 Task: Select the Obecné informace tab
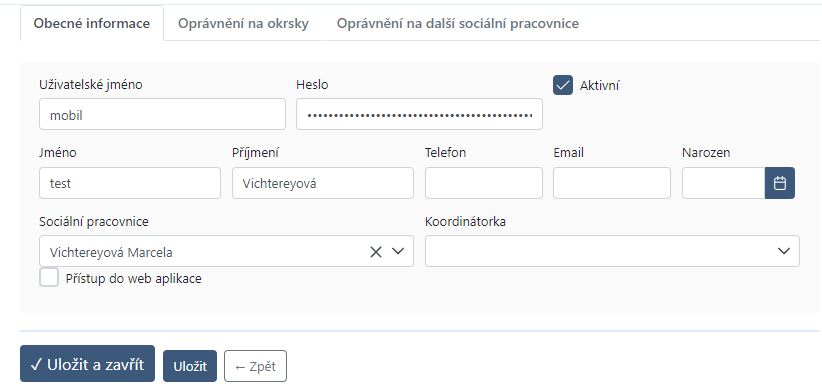[x=92, y=24]
